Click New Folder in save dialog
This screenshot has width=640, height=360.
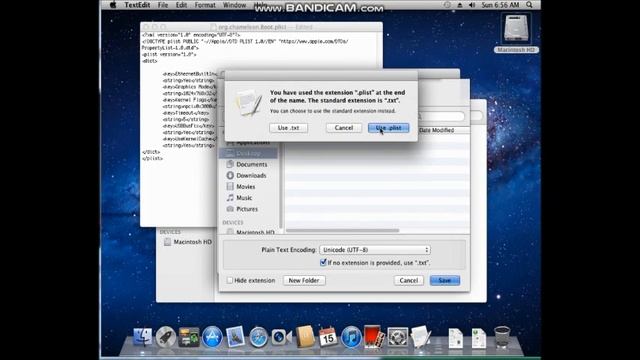click(304, 280)
